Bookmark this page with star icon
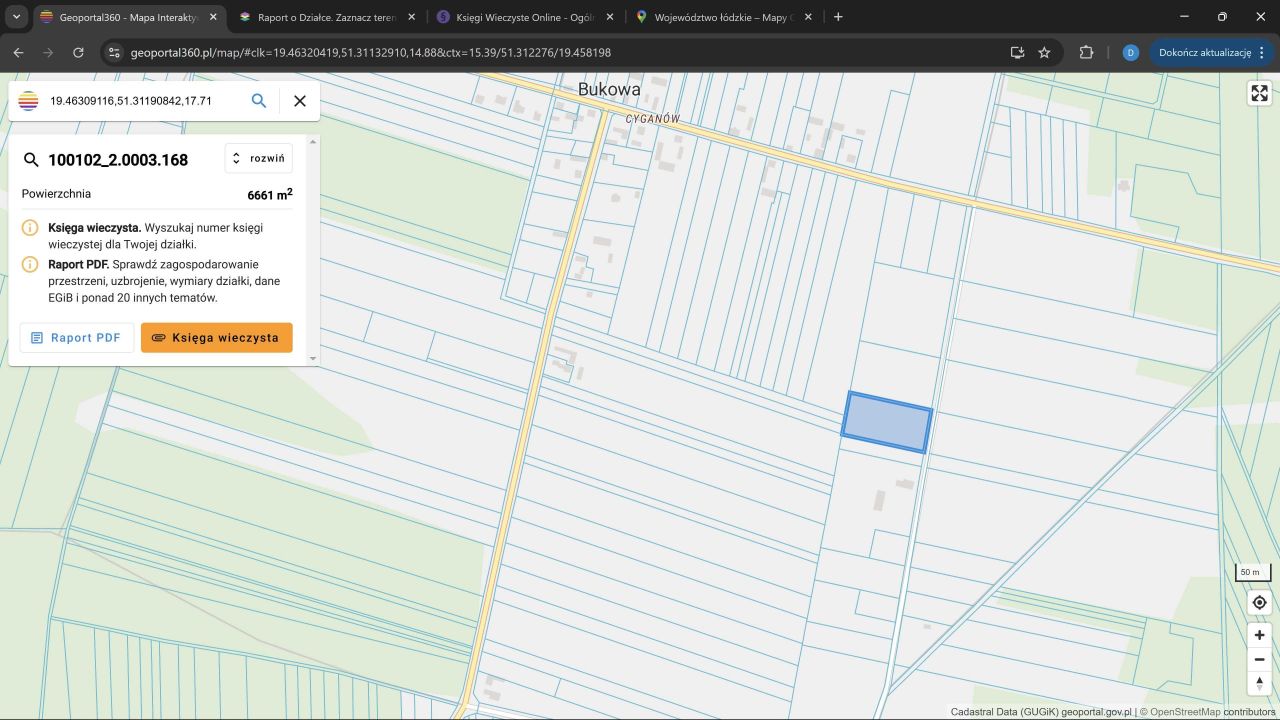The height and width of the screenshot is (720, 1280). tap(1044, 52)
